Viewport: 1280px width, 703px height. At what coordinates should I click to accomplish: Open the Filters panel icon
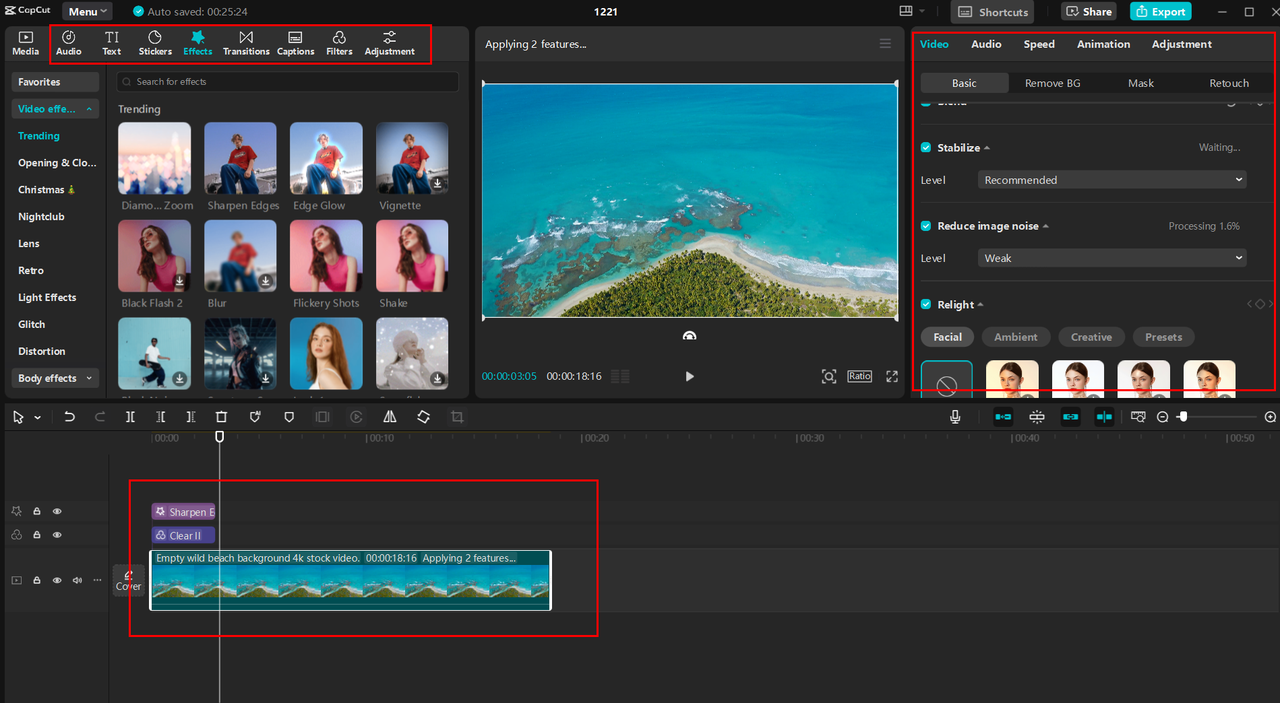point(339,43)
